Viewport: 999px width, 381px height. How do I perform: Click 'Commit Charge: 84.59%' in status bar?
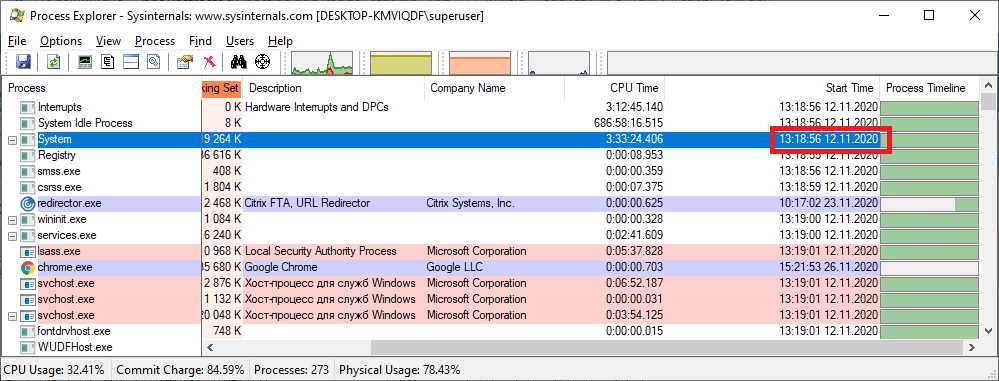point(180,370)
